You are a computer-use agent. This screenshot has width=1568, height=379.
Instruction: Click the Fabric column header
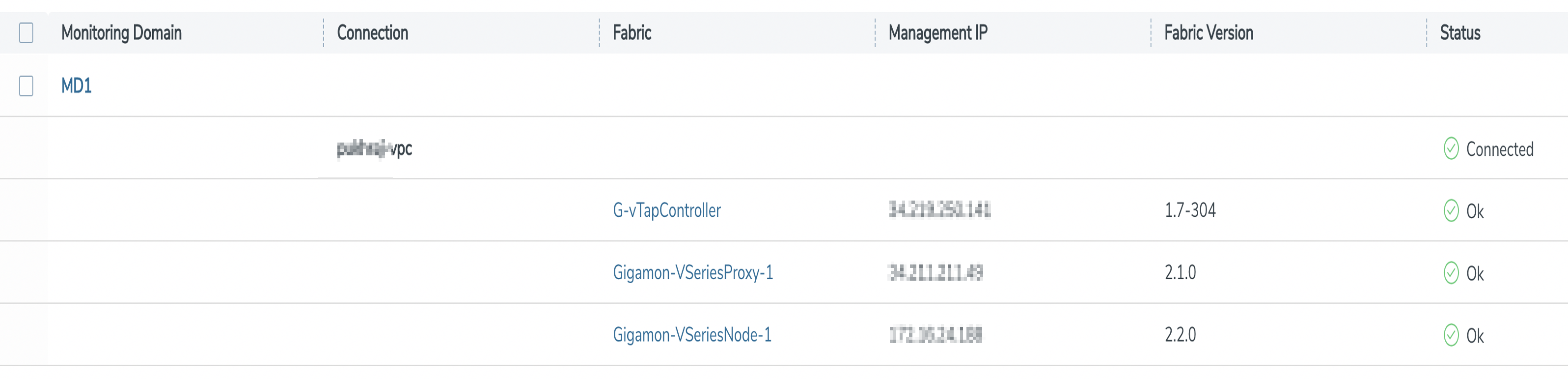point(632,32)
